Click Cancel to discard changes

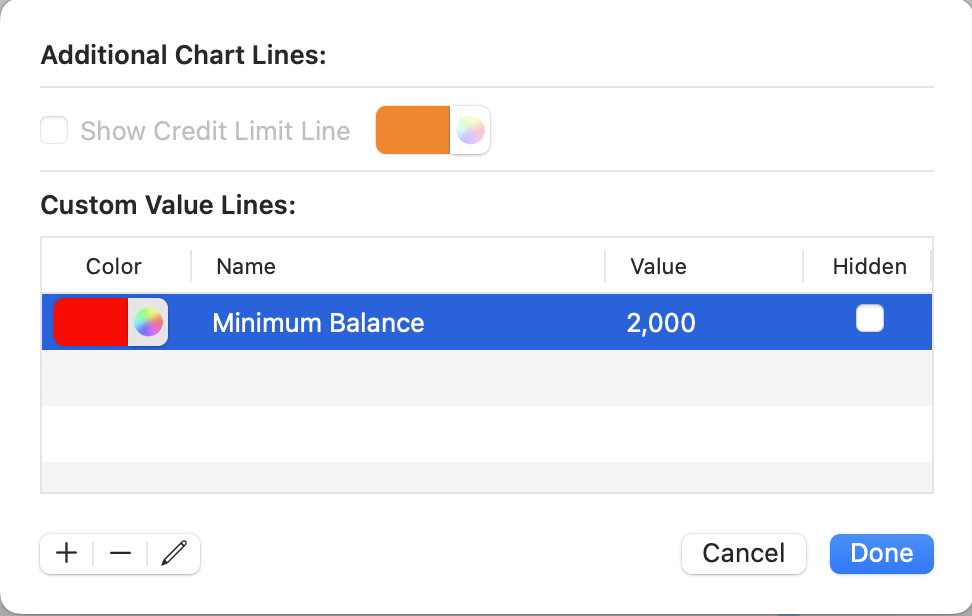pos(743,553)
